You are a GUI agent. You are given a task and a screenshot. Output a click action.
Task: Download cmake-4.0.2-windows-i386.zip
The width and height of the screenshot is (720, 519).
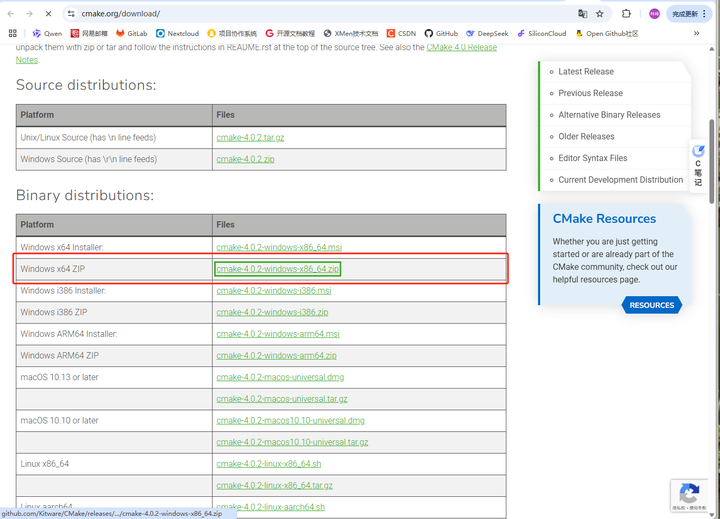(x=272, y=312)
